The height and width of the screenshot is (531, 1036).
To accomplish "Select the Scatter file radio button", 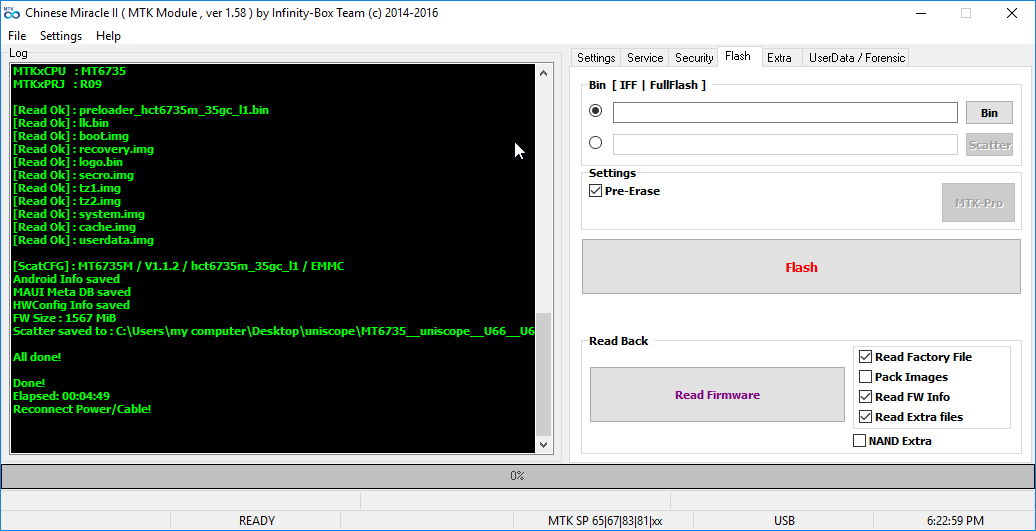I will click(x=595, y=143).
